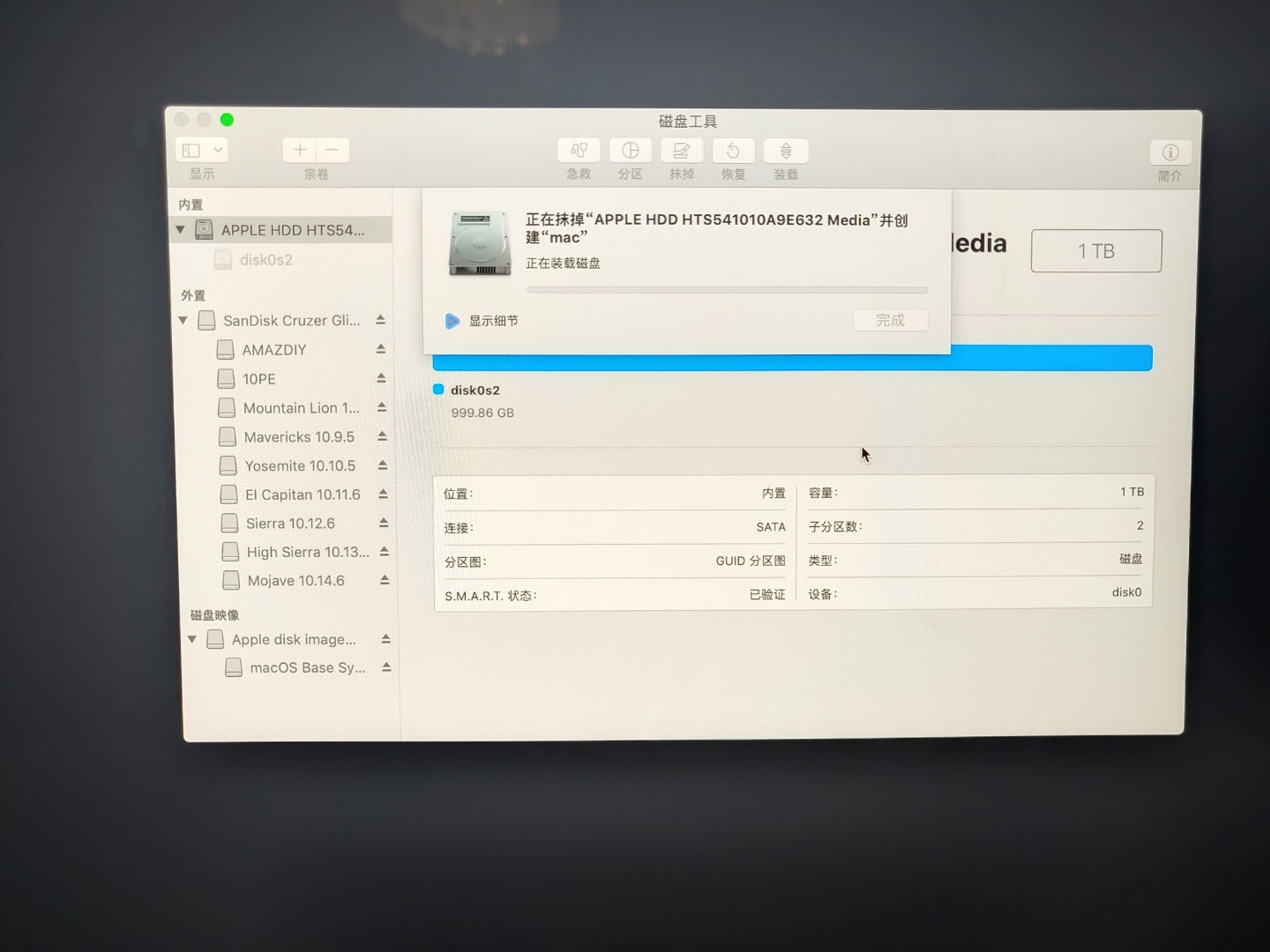Viewport: 1270px width, 952px height.
Task: Collapse the APPLE HDD HTS54 disk tree
Action: click(x=181, y=229)
